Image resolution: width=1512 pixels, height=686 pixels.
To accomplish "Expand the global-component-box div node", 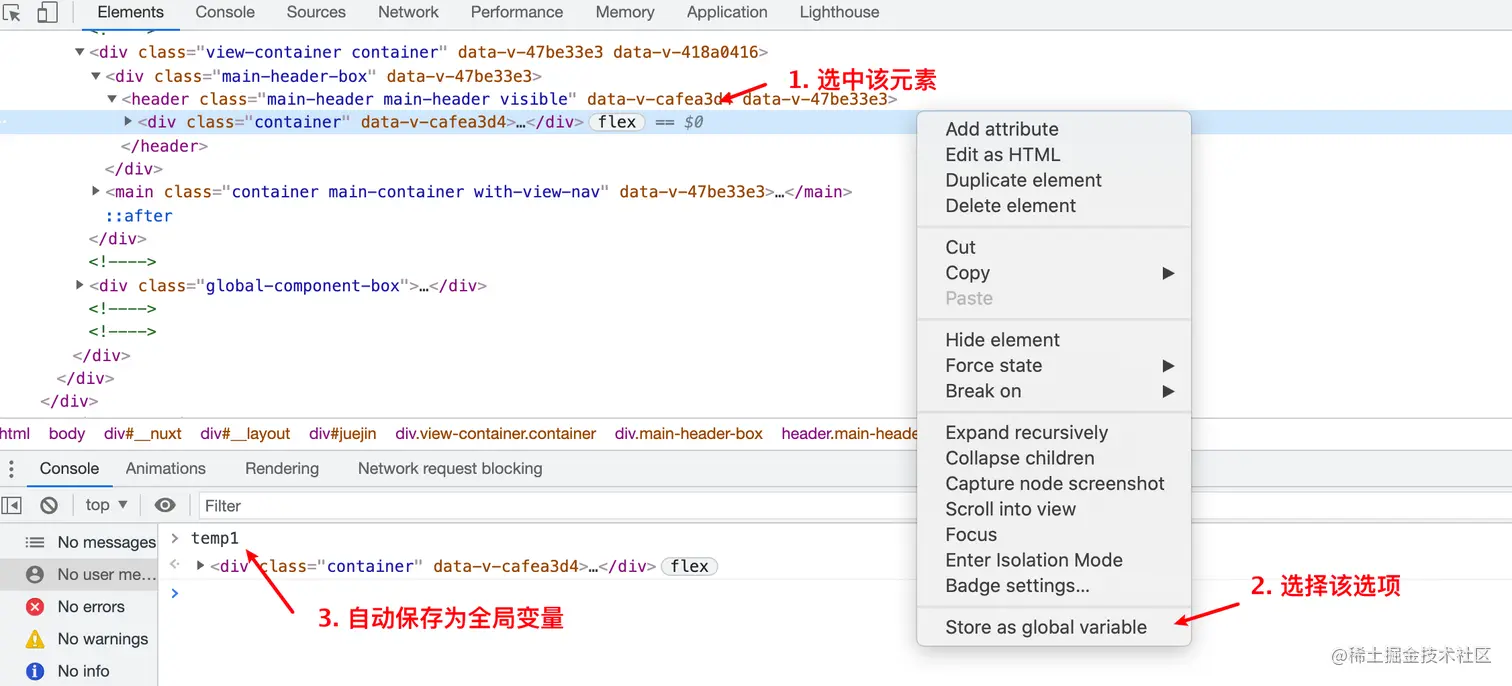I will 80,285.
